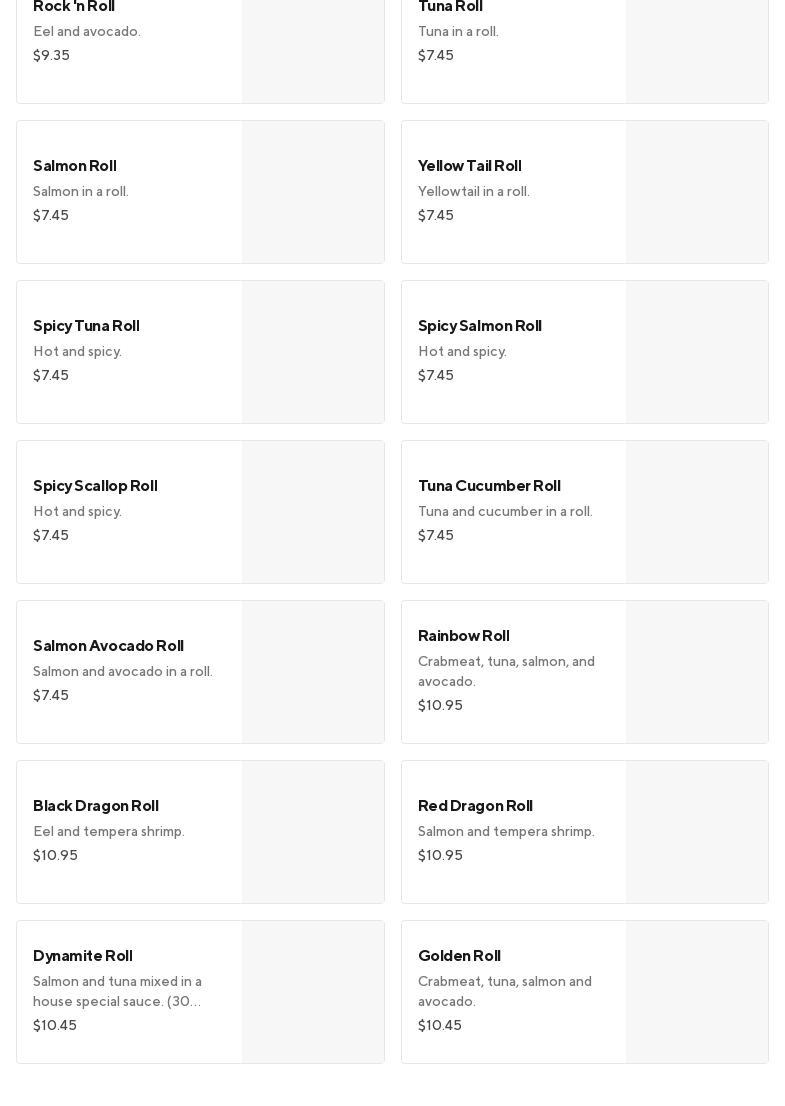Select the Black Dragon Roll title
Screen dimensions: 785x1106
pos(96,806)
